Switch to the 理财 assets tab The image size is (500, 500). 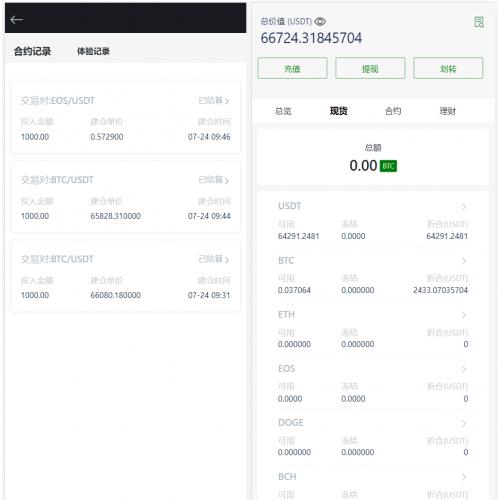click(x=447, y=111)
